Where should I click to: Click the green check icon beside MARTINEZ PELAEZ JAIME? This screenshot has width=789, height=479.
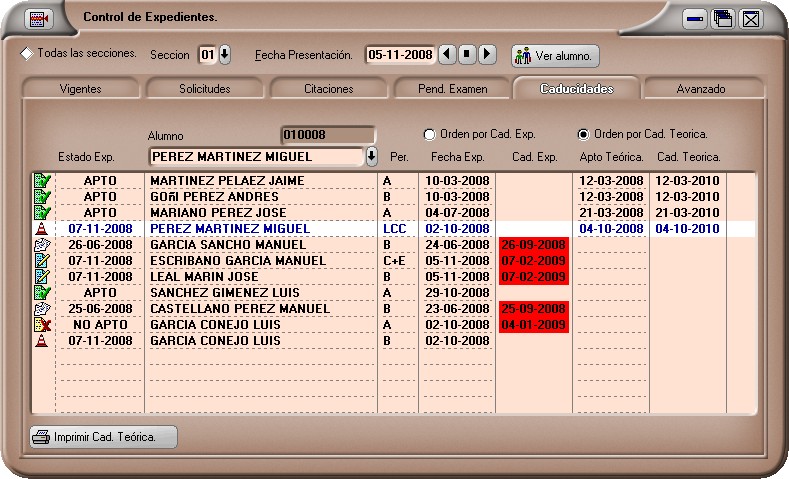tap(42, 181)
